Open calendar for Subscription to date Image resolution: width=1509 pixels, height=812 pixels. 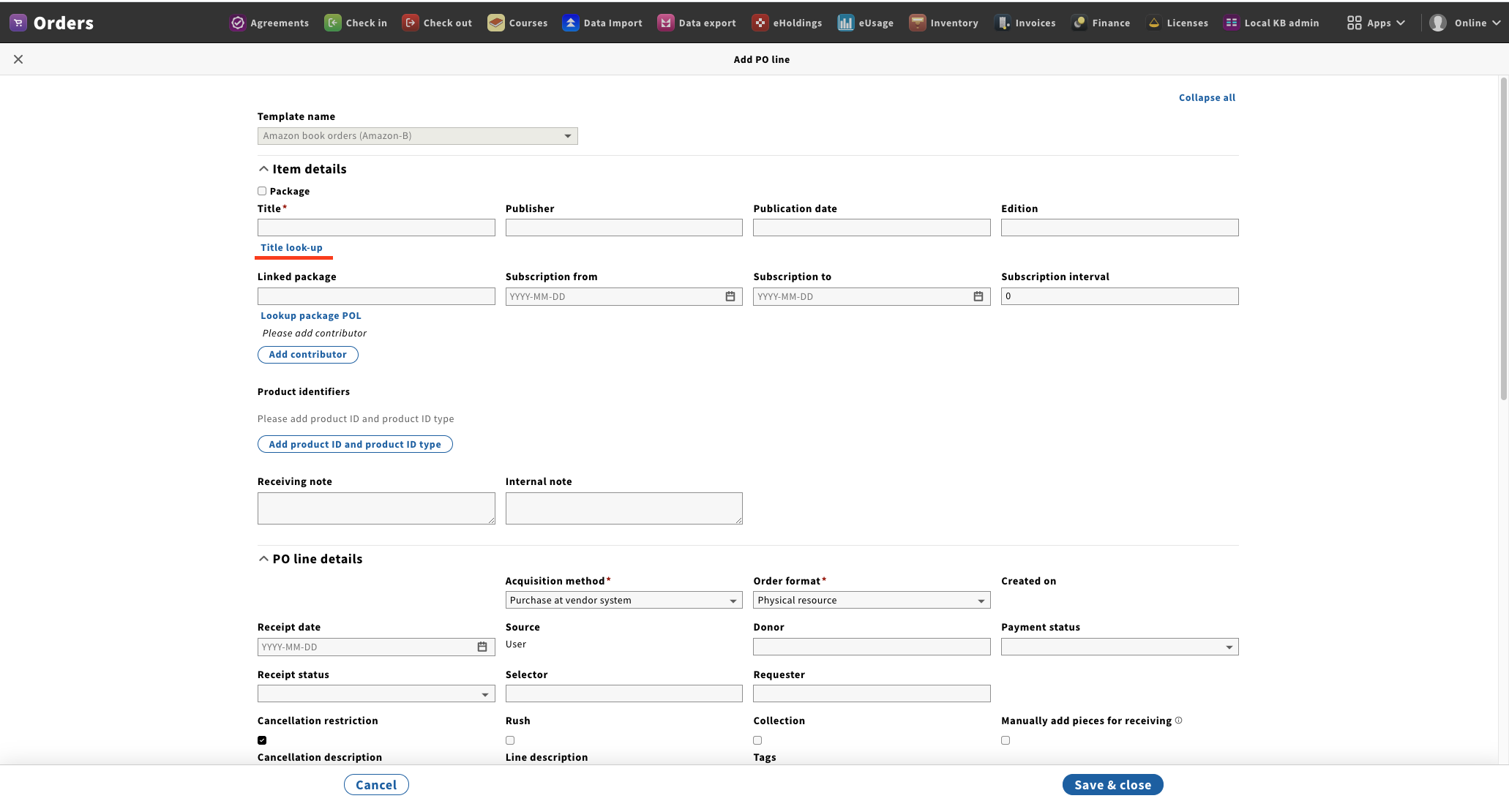pos(978,296)
